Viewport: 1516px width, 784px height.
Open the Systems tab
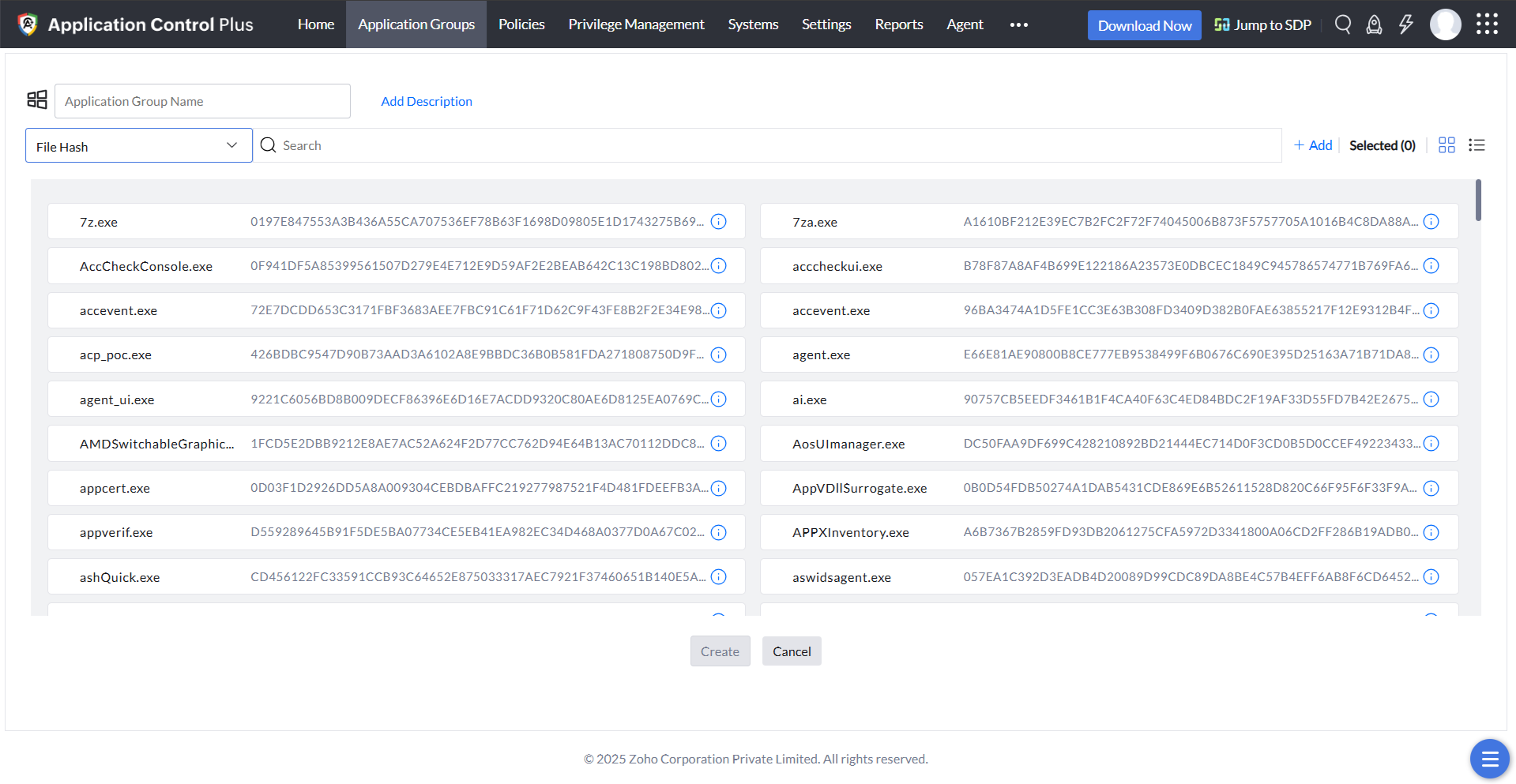[x=753, y=24]
